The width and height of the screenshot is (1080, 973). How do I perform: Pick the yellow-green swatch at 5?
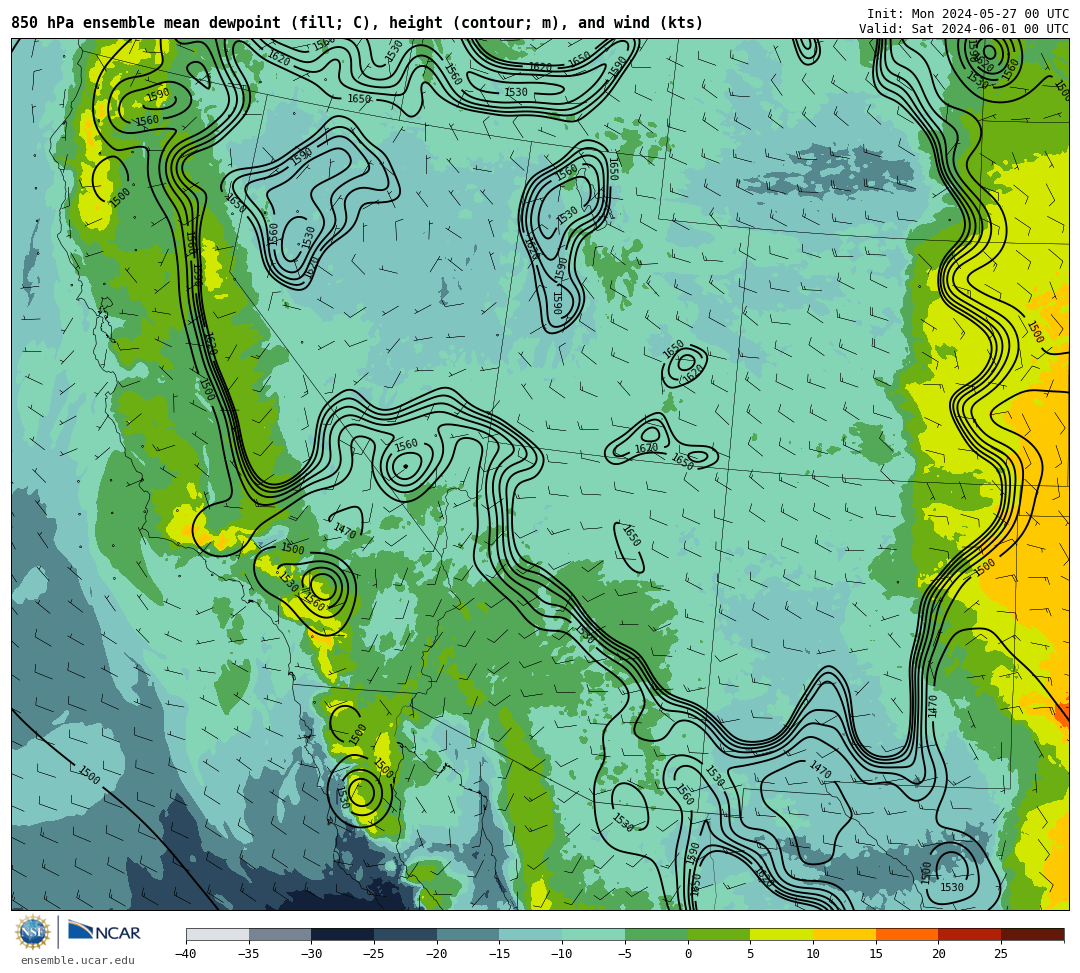pos(782,934)
